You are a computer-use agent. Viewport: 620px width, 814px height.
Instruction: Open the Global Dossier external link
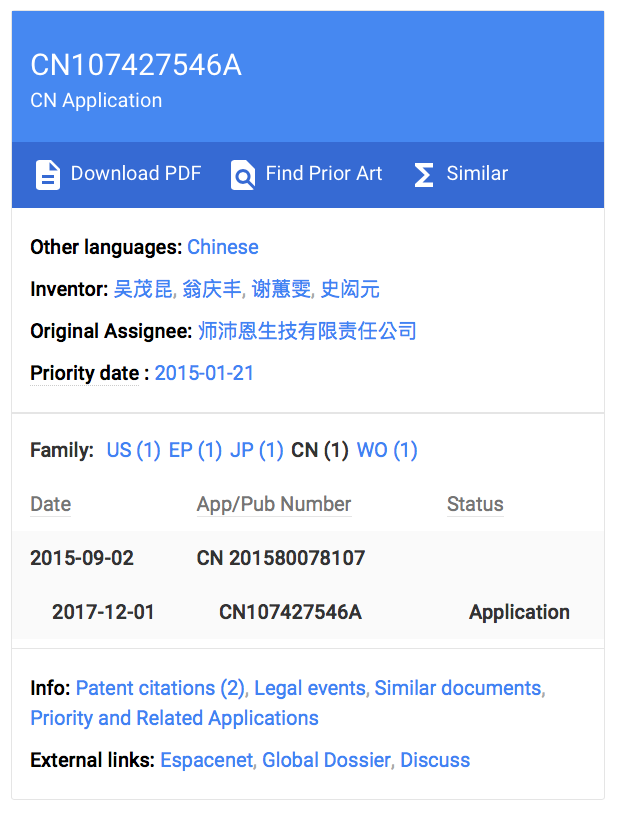point(326,760)
